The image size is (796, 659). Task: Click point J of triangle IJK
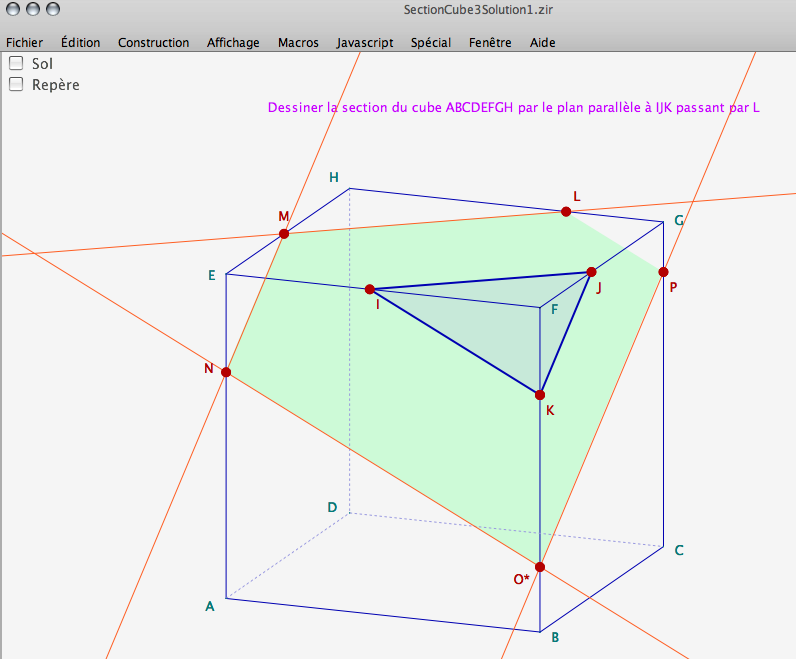coord(591,272)
